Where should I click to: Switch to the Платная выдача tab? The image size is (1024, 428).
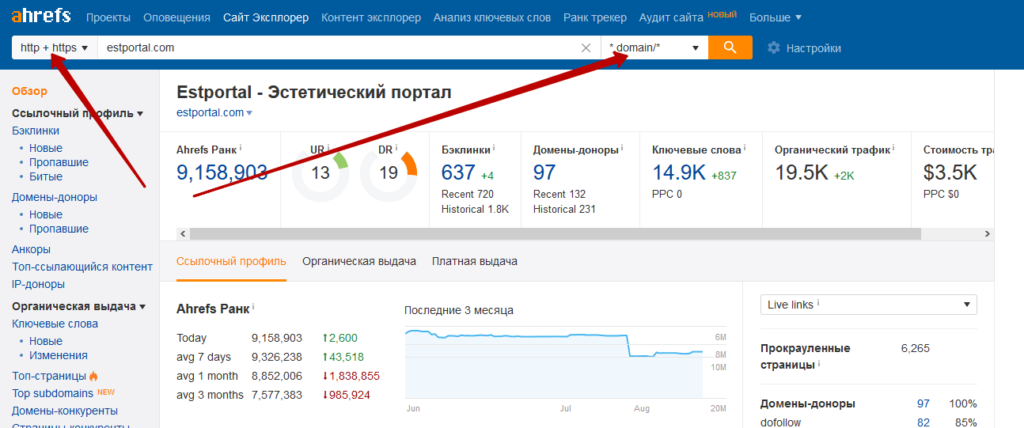pos(474,261)
